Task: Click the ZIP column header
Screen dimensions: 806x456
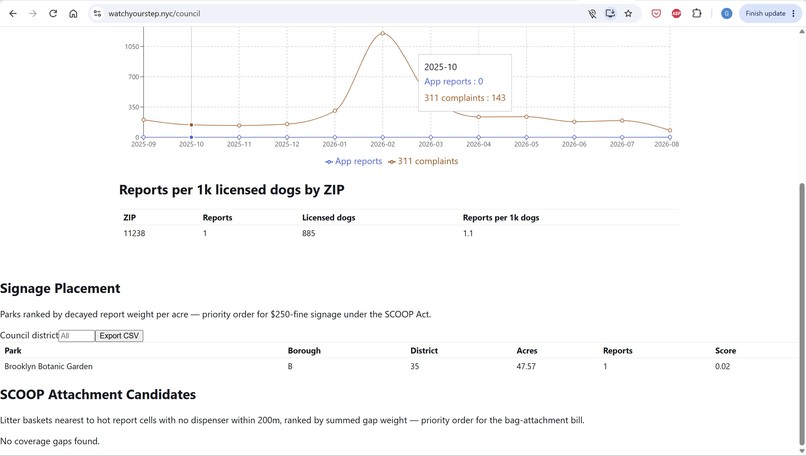Action: click(130, 218)
